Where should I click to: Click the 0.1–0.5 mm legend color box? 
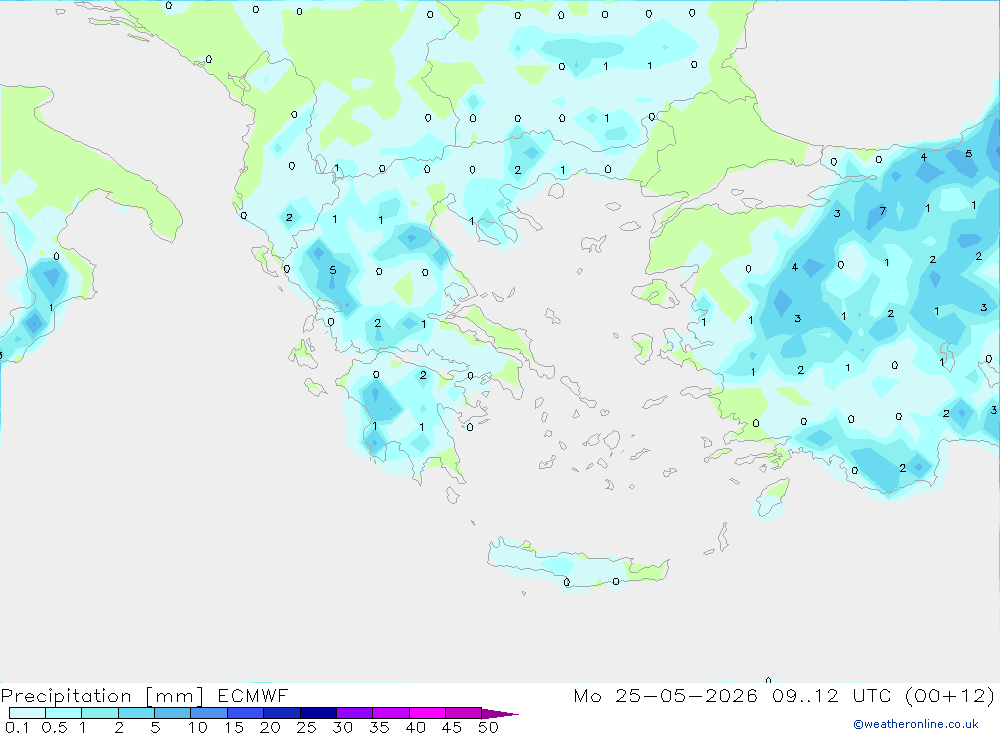(27, 713)
